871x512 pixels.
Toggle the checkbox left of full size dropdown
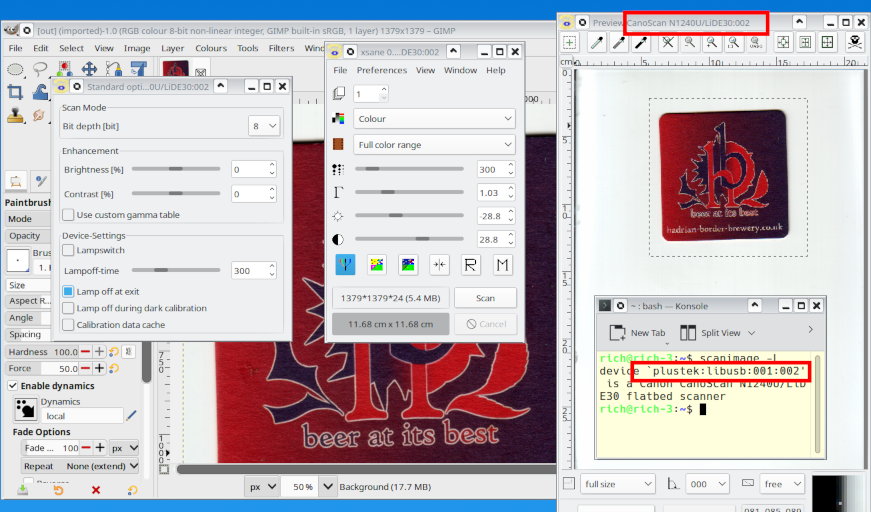coord(569,484)
